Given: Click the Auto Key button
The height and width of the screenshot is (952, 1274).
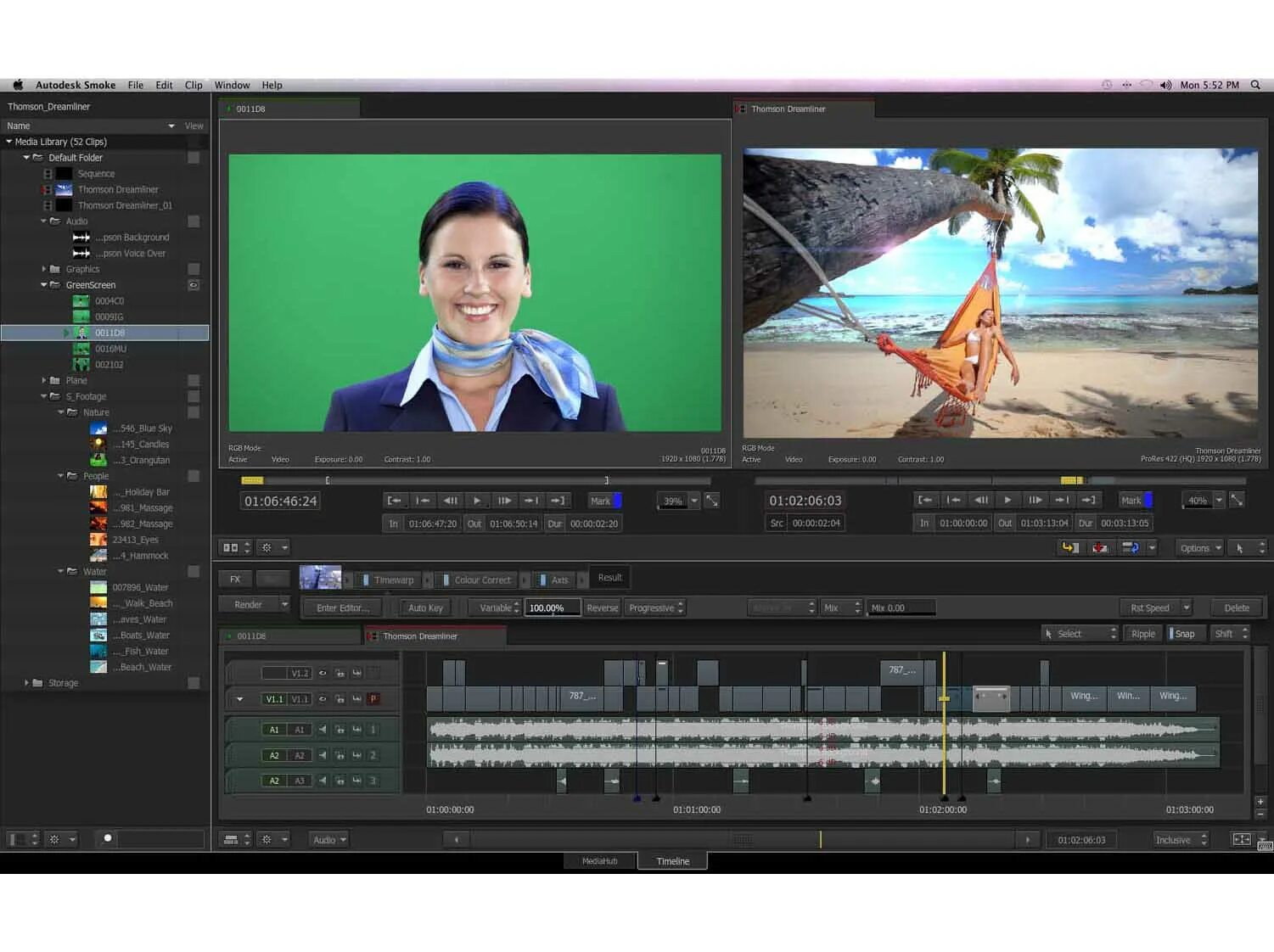Looking at the screenshot, I should (x=425, y=608).
